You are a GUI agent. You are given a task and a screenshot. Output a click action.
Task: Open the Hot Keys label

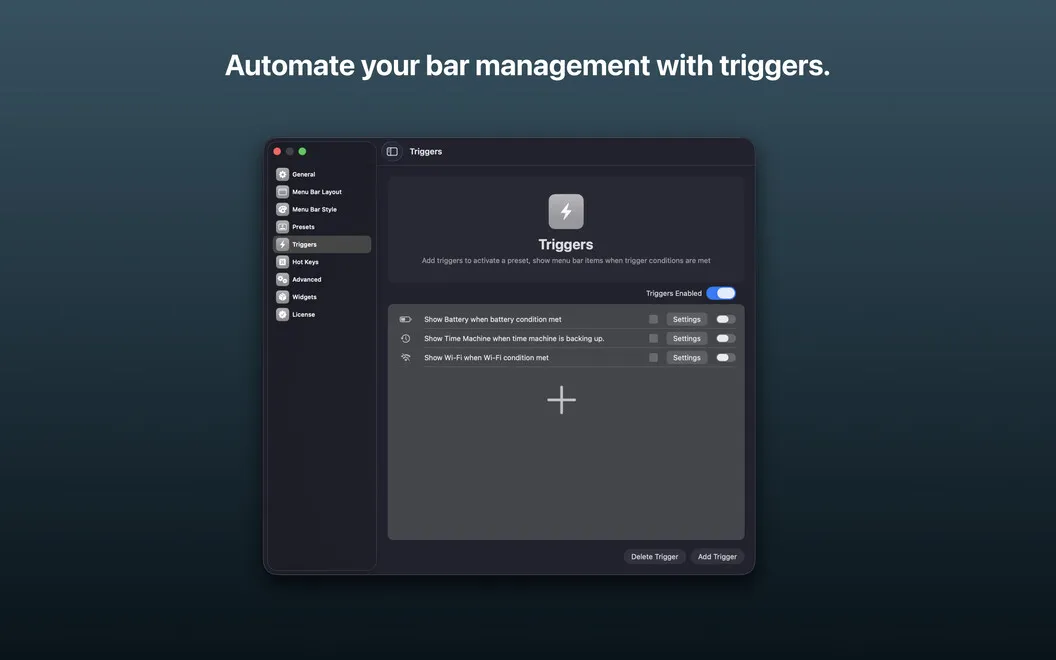pos(305,262)
